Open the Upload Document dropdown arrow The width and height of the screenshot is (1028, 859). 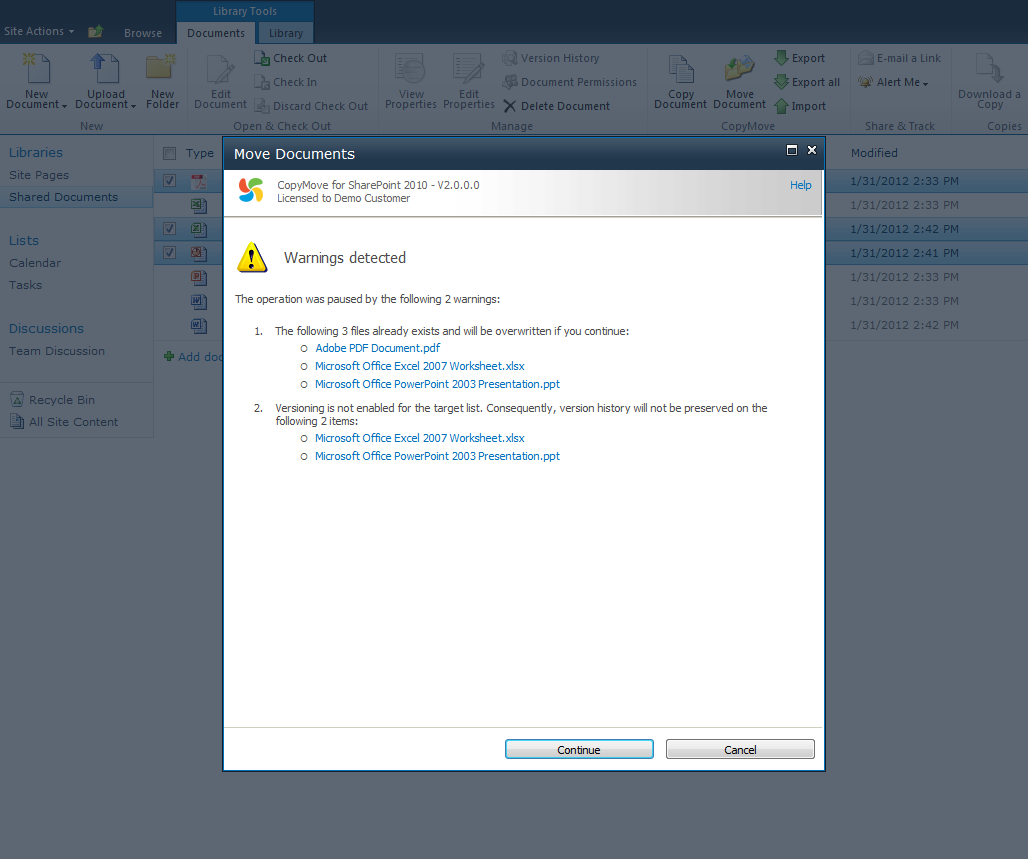pos(133,106)
